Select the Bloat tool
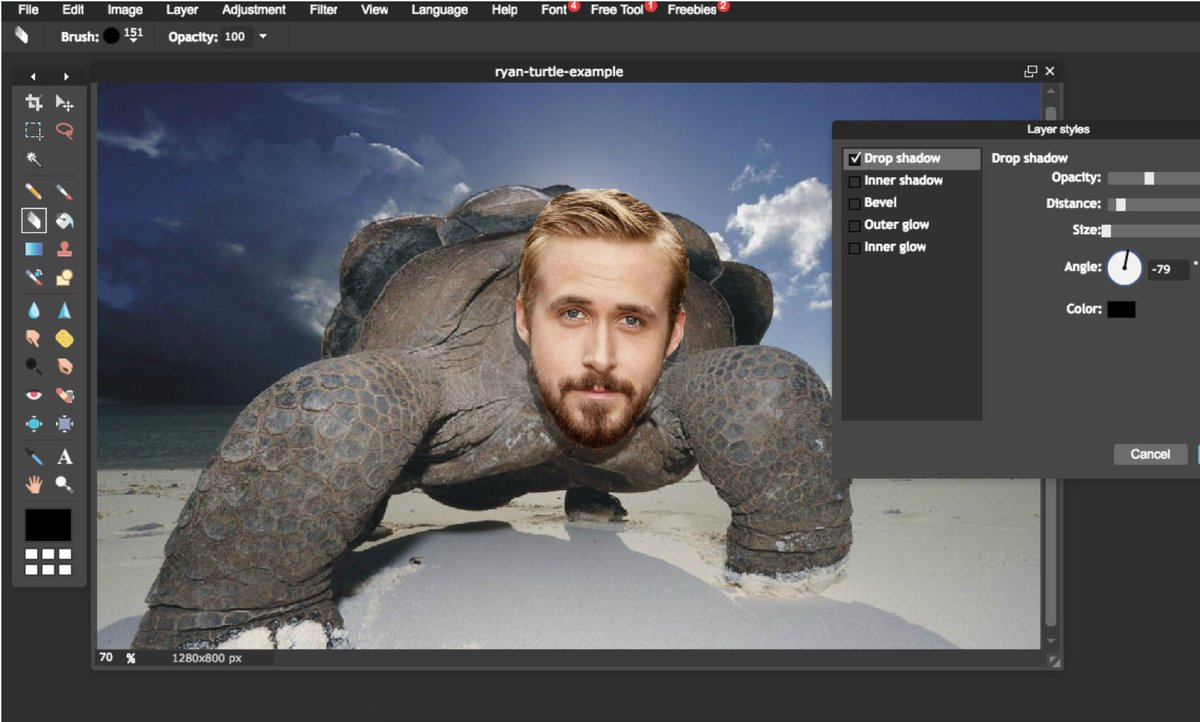Viewport: 1200px width, 722px height. 34,424
